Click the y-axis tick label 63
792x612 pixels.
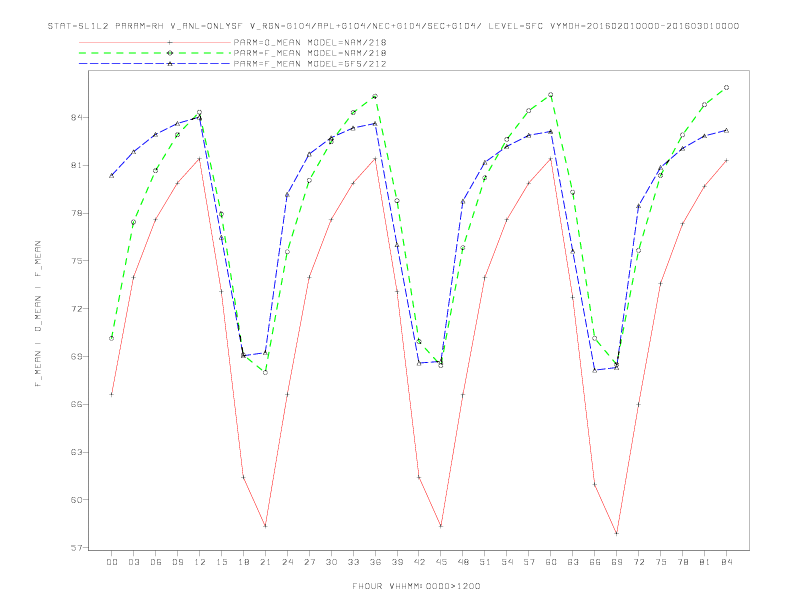point(76,452)
